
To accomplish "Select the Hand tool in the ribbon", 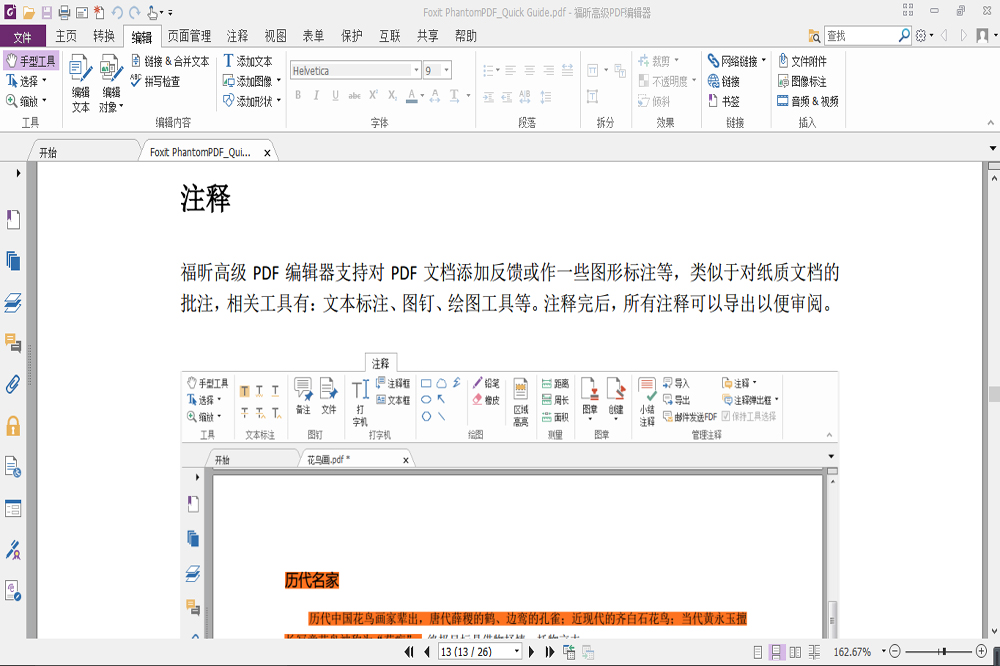I will pos(30,59).
